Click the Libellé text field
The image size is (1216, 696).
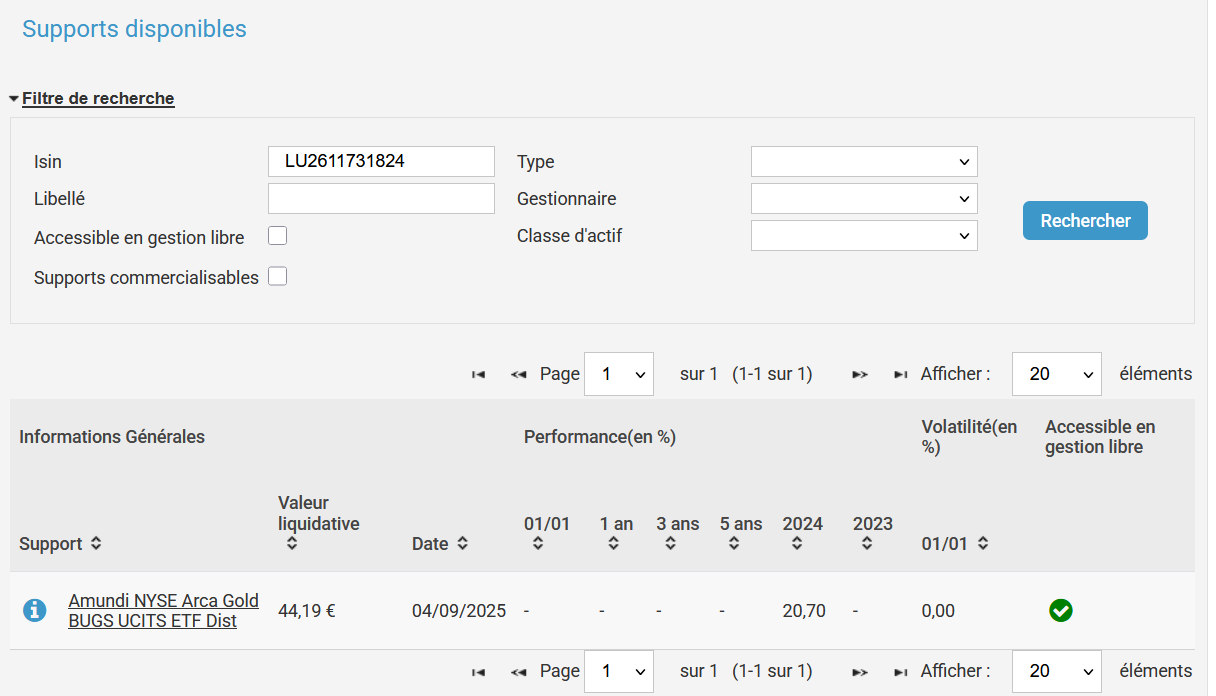pyautogui.click(x=381, y=199)
